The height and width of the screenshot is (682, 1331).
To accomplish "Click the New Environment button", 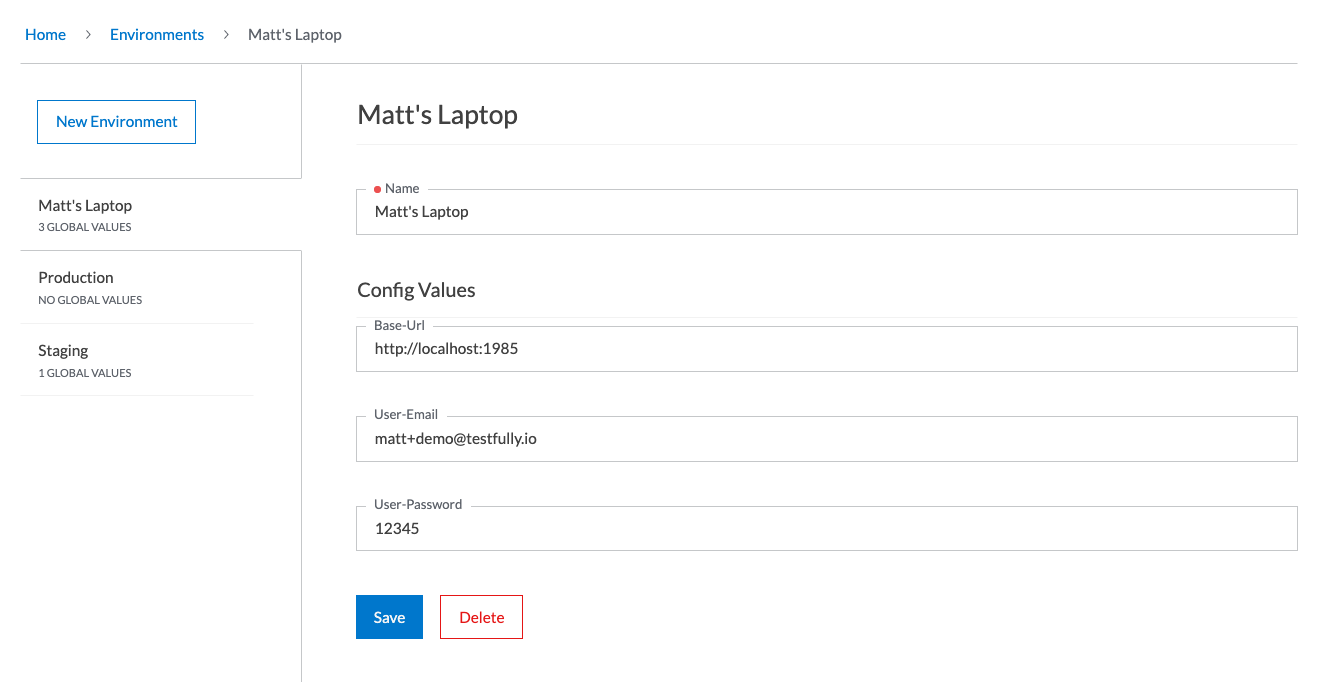I will 116,122.
